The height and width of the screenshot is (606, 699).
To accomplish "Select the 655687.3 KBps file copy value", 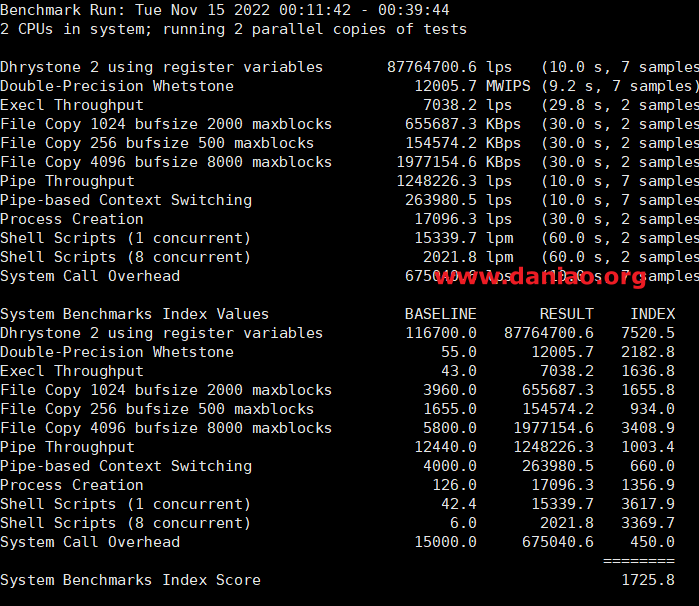I will [x=463, y=124].
